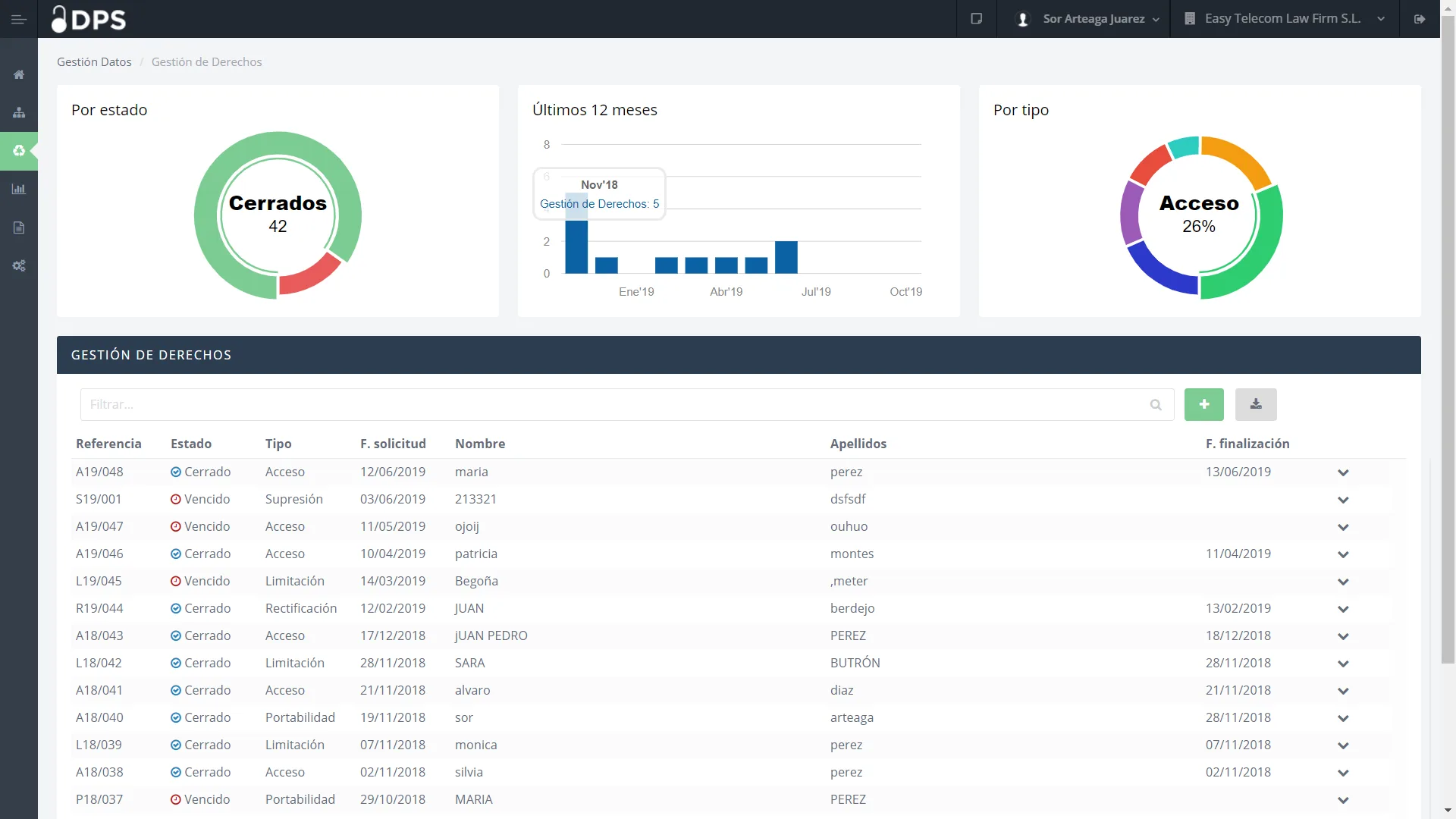Click Cerrado status icon for A19/046
Image resolution: width=1456 pixels, height=819 pixels.
(176, 554)
